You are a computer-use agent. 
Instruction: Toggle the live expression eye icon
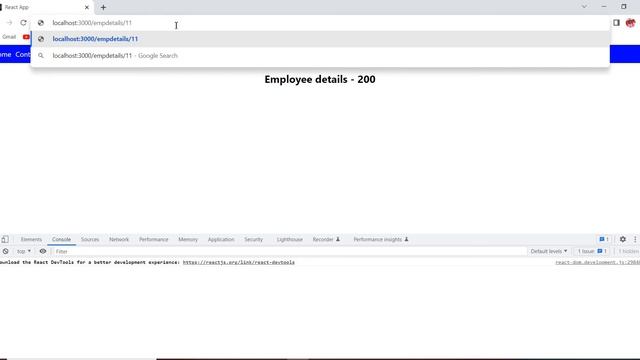(43, 251)
